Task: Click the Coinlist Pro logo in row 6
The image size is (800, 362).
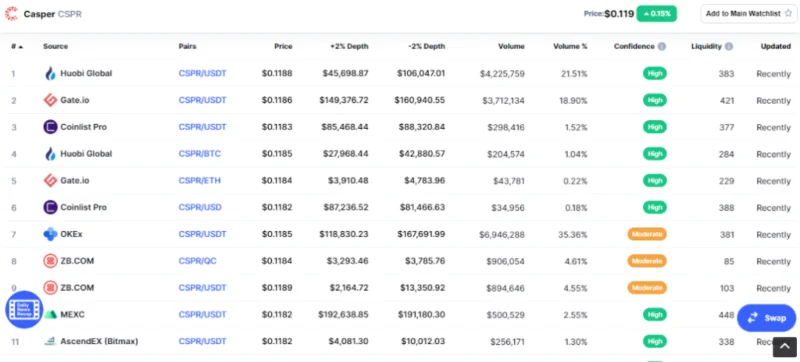Action: coord(50,208)
